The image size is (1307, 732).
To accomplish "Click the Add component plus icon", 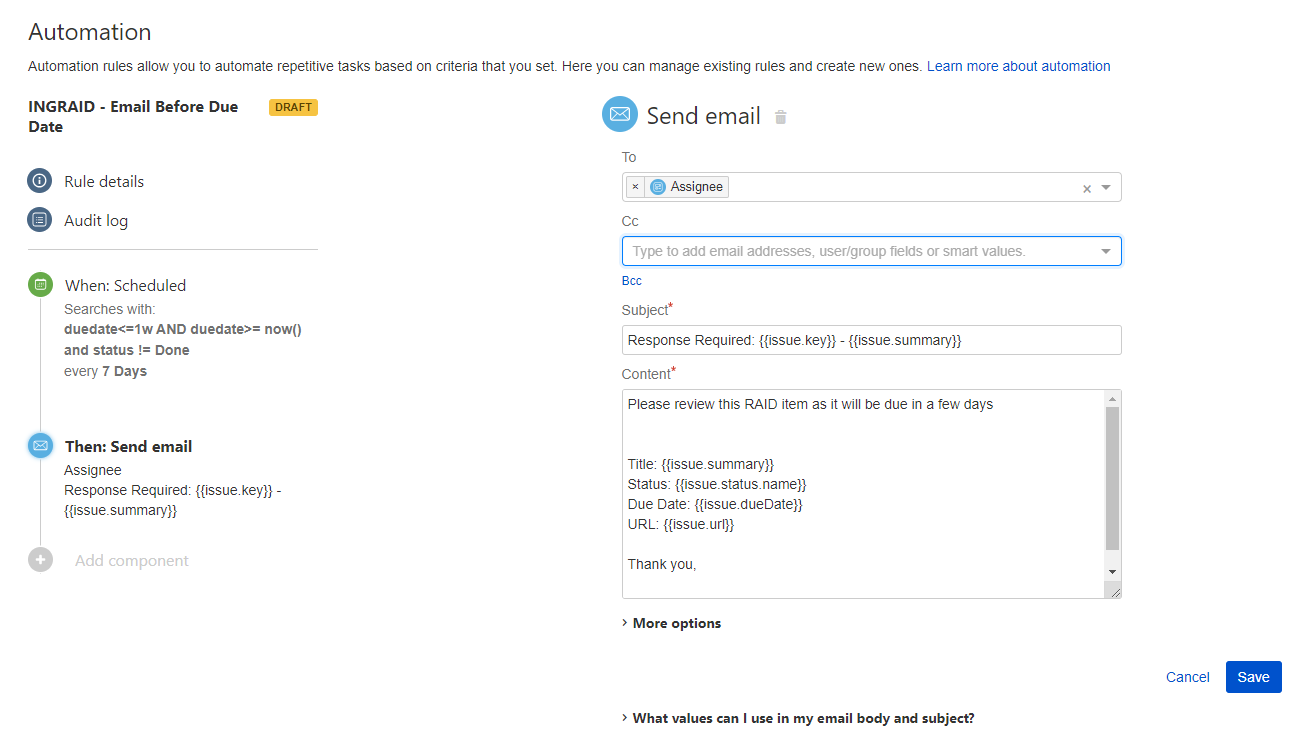I will click(39, 560).
